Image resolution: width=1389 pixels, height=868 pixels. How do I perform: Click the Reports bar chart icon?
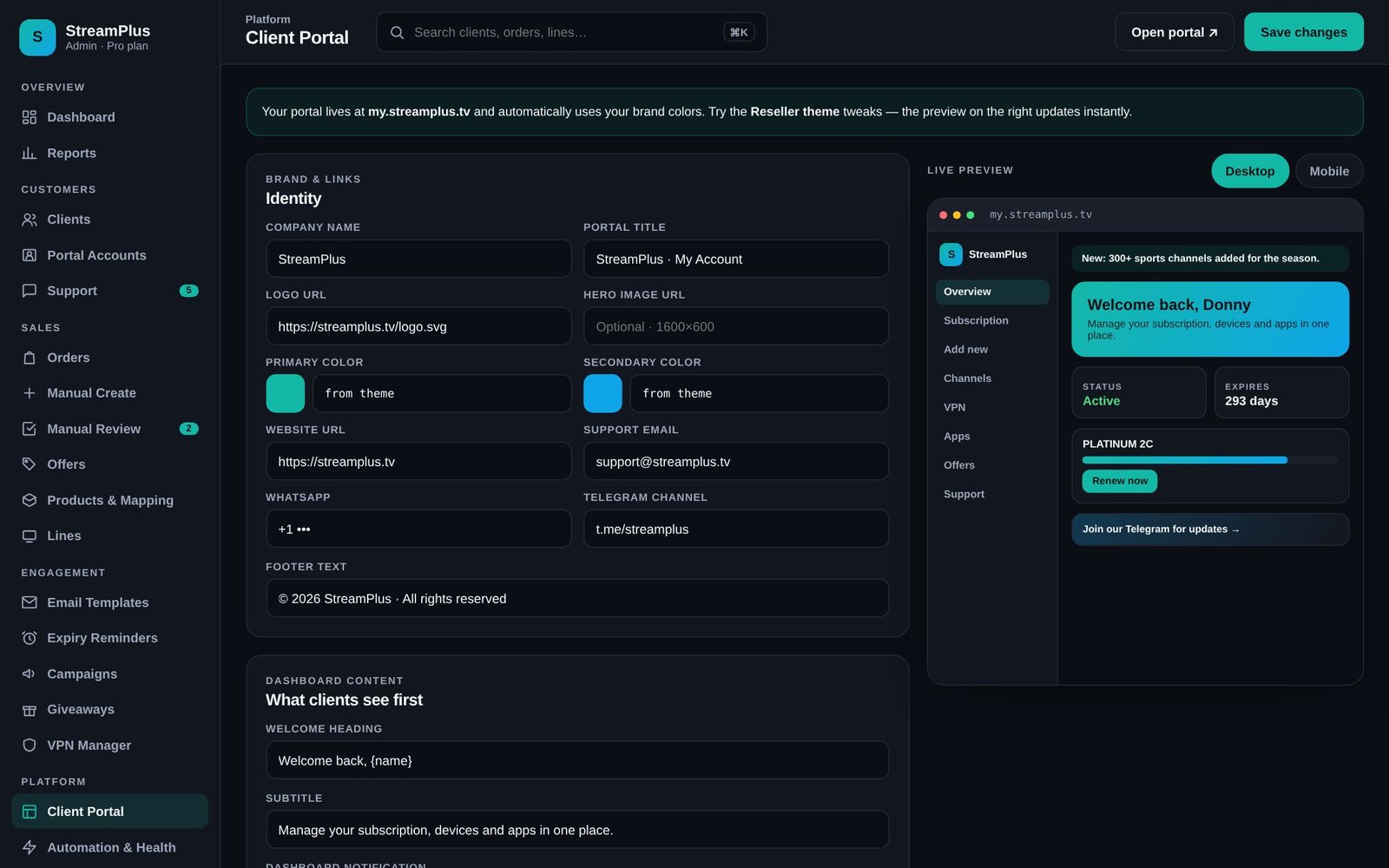click(x=30, y=153)
